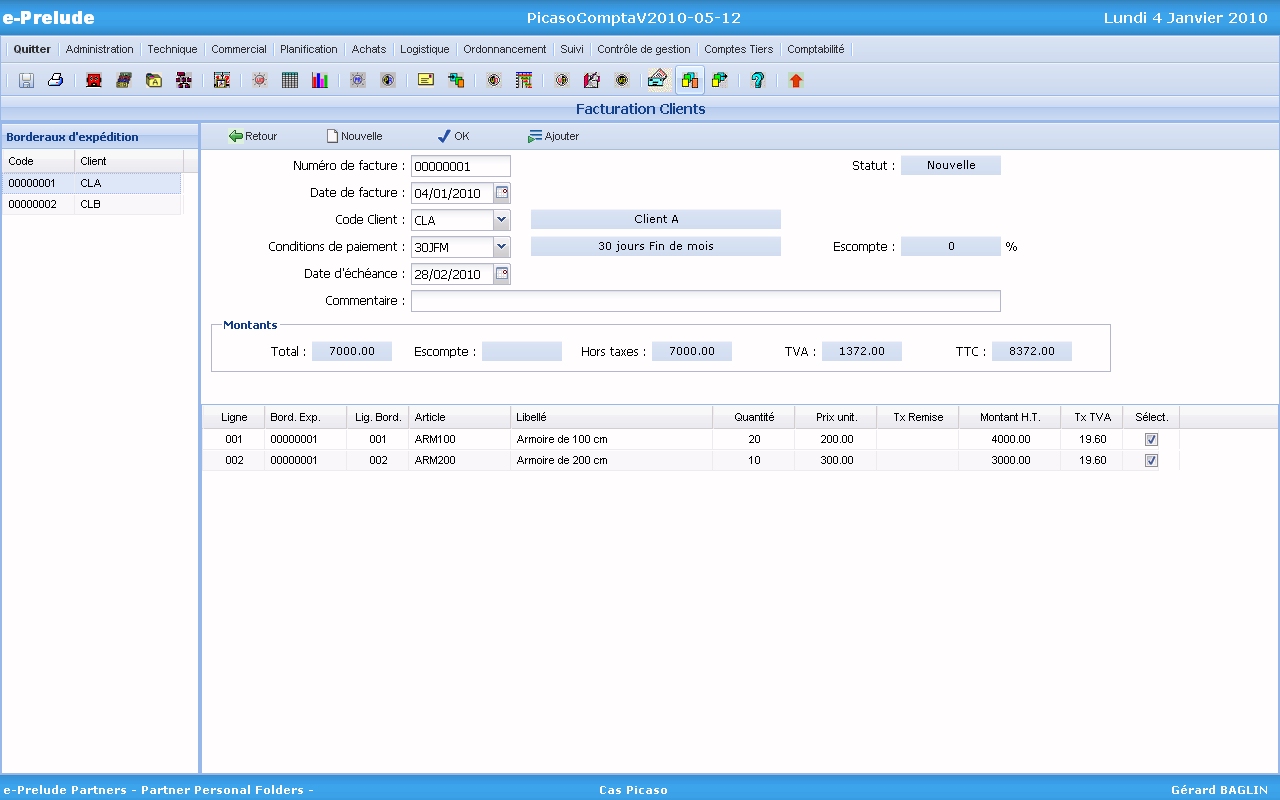Image resolution: width=1280 pixels, height=800 pixels.
Task: Click the black grid table toolbar icon
Action: 290,80
